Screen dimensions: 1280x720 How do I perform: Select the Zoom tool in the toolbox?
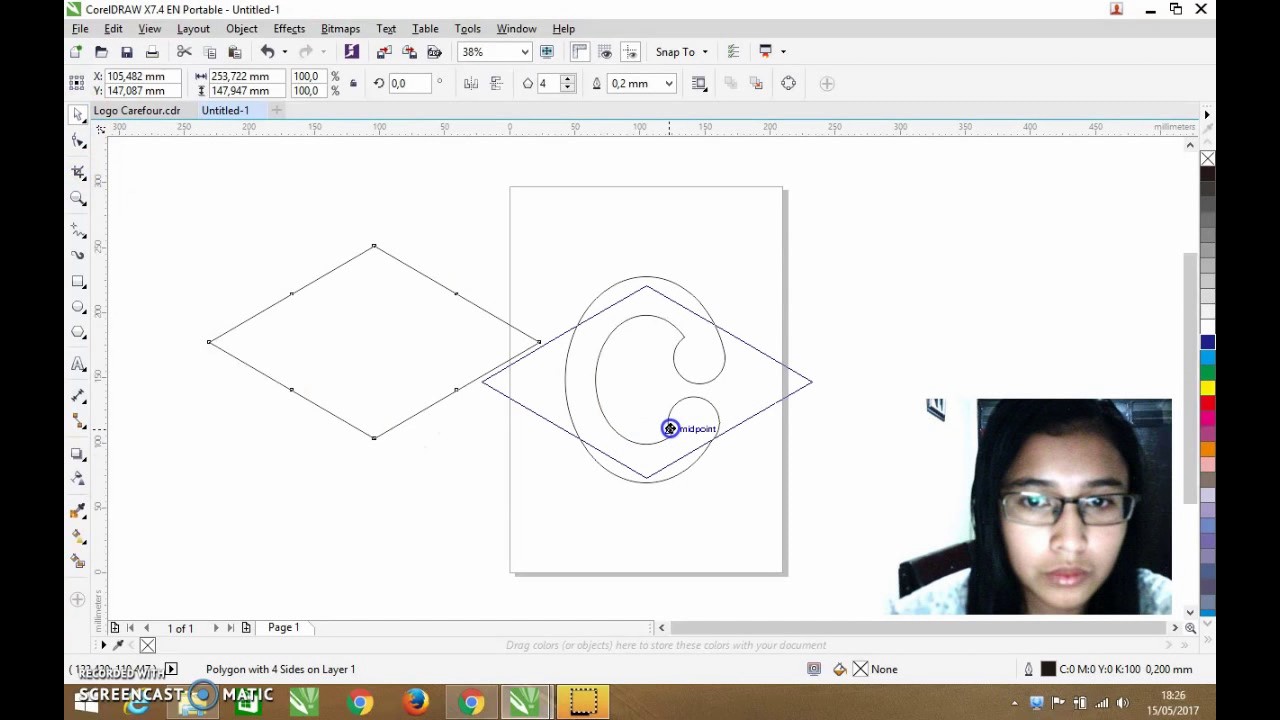point(79,199)
